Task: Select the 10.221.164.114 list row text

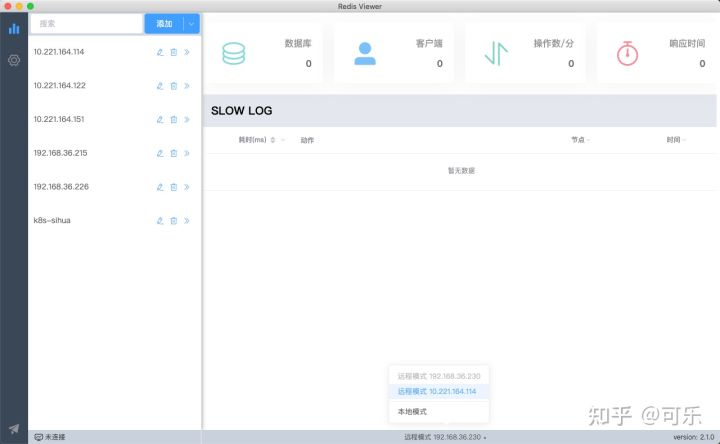Action: (x=59, y=52)
